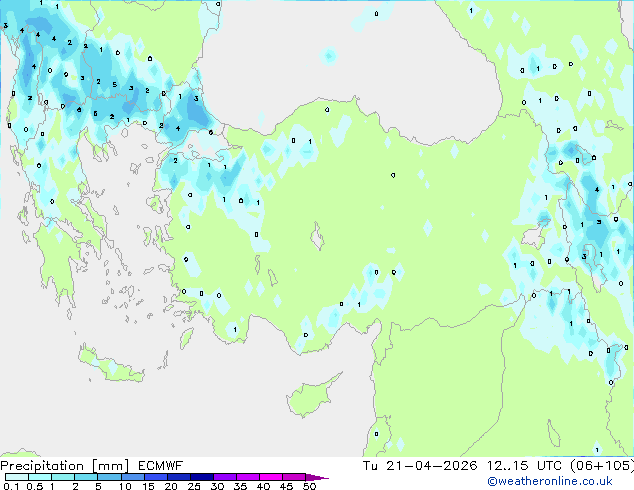This screenshot has width=634, height=490.
Task: Click legend scale label '15'
Action: click(x=148, y=486)
